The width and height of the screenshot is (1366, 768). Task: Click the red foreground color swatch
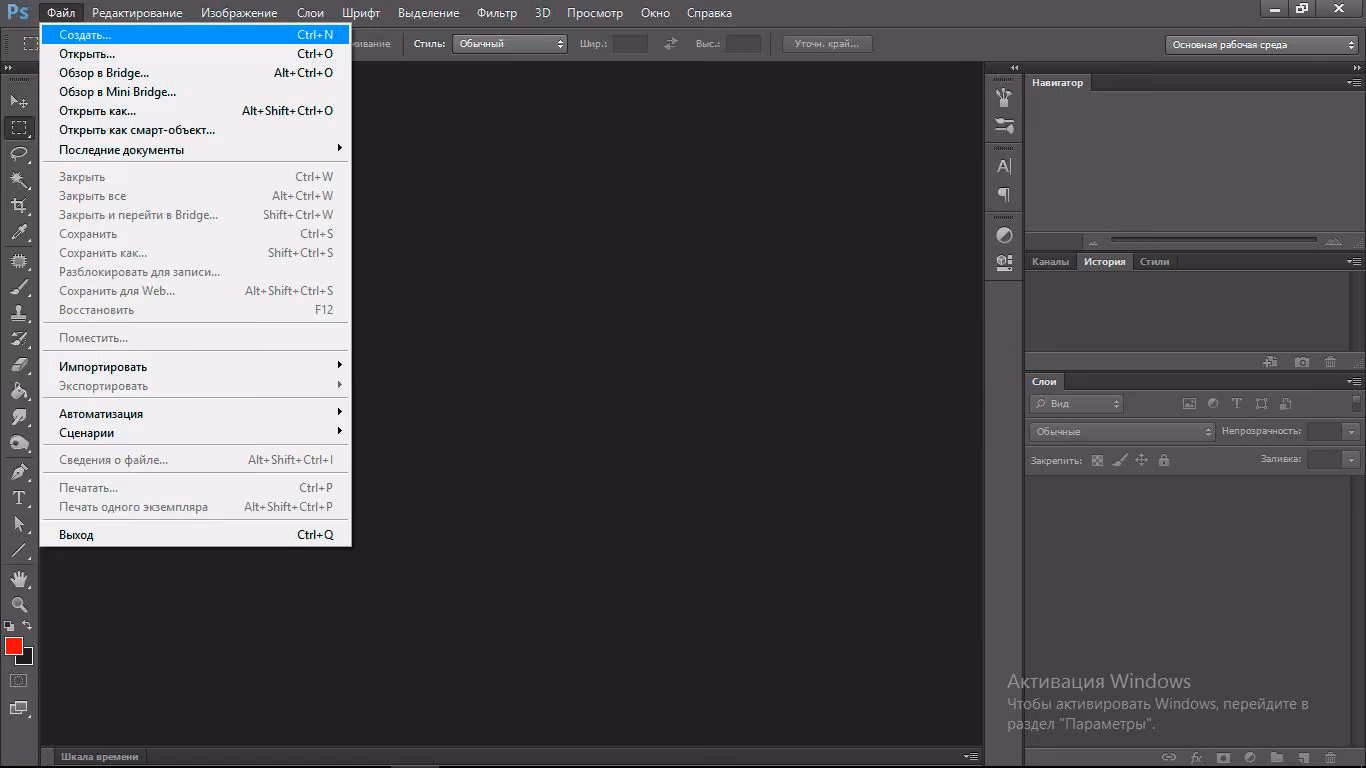coord(13,646)
